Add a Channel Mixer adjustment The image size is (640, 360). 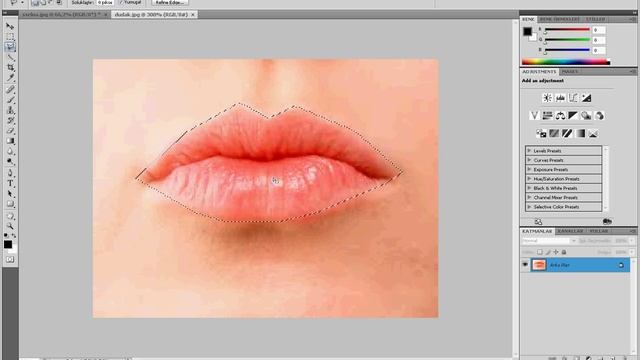coord(599,116)
